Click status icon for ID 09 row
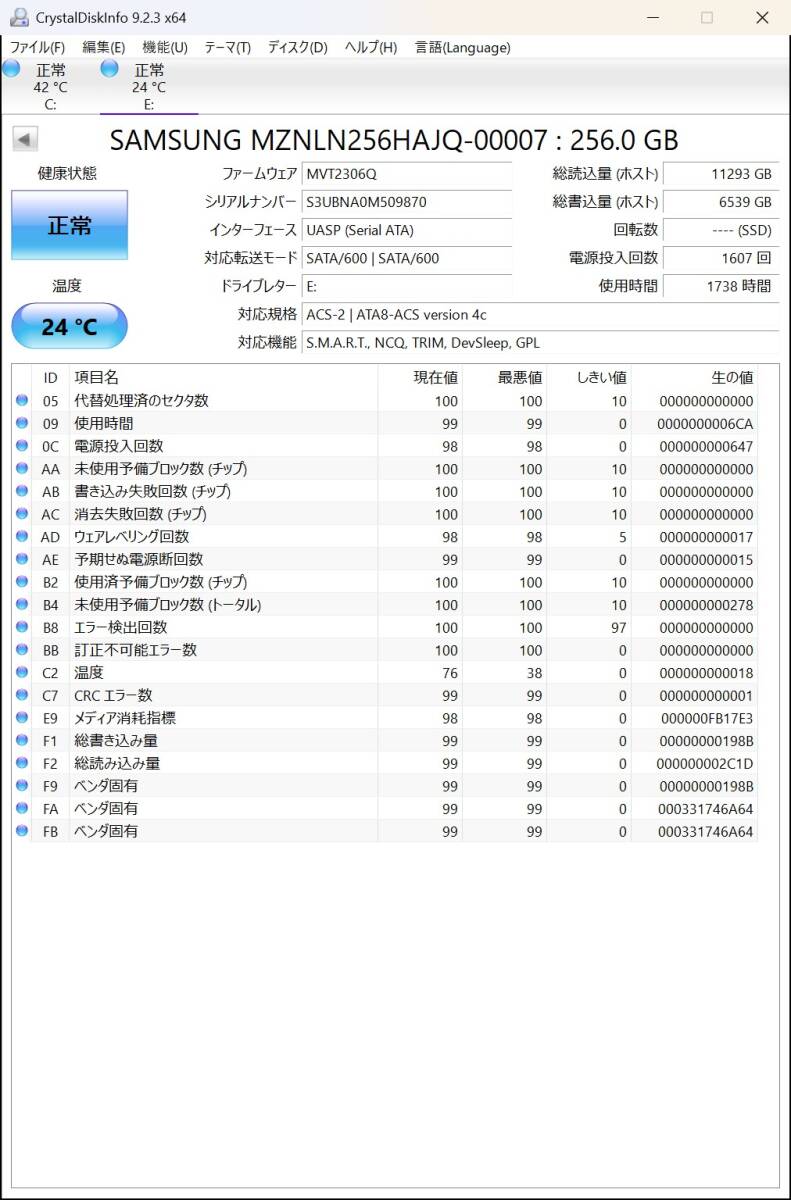Image resolution: width=791 pixels, height=1200 pixels. 22,423
